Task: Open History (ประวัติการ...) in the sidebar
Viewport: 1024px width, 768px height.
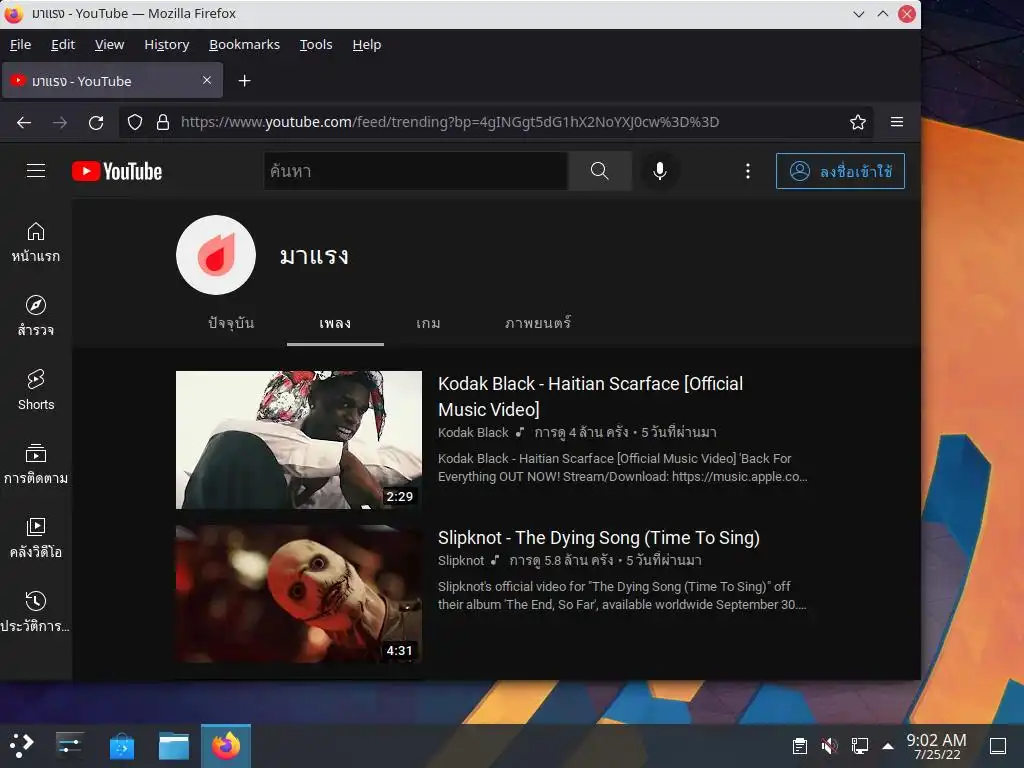Action: click(36, 611)
